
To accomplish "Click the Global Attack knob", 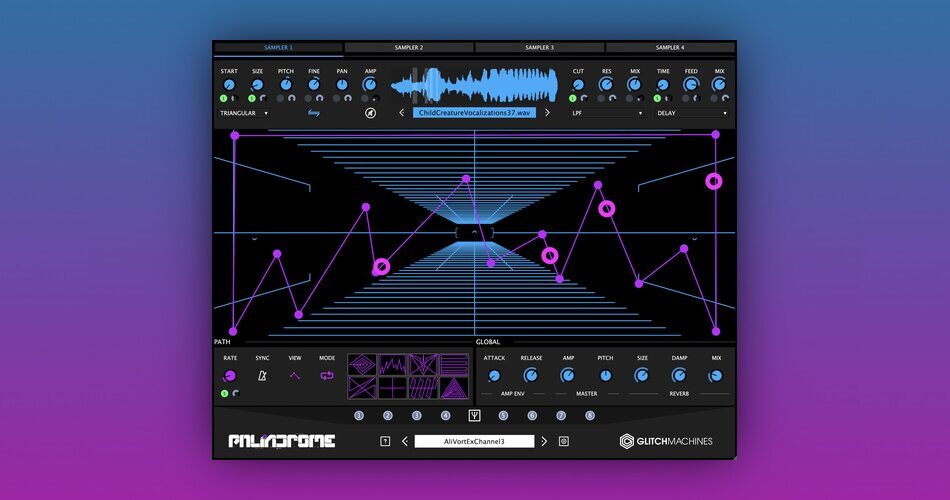I will click(x=494, y=376).
